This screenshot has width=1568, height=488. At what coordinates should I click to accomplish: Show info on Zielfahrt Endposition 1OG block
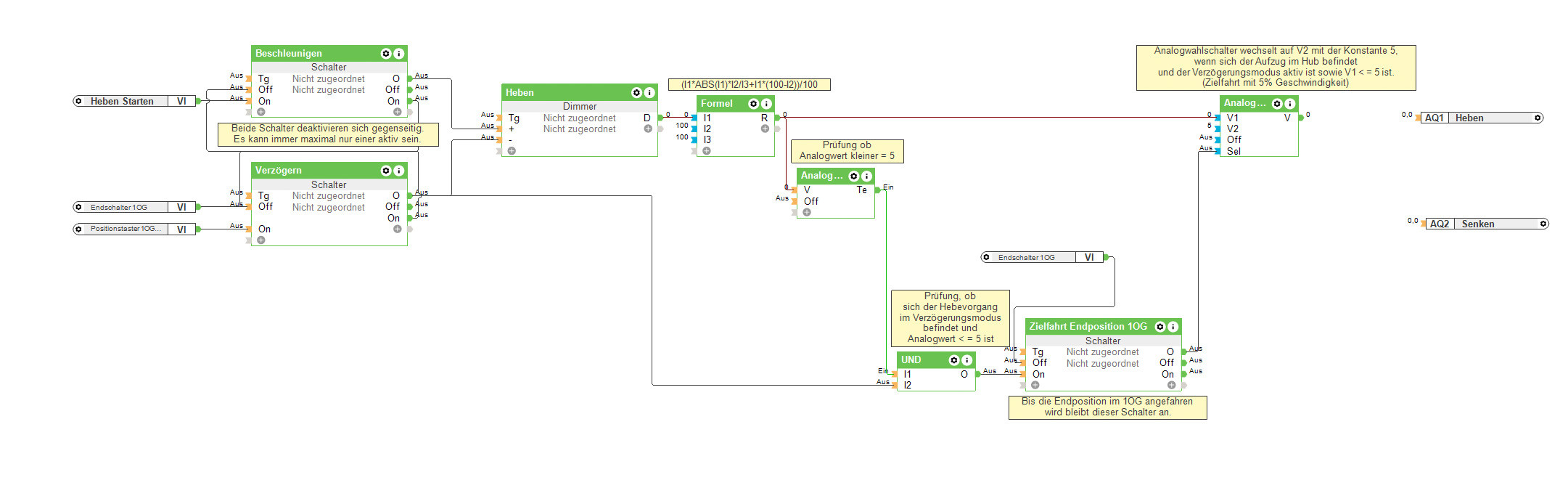pyautogui.click(x=1173, y=327)
